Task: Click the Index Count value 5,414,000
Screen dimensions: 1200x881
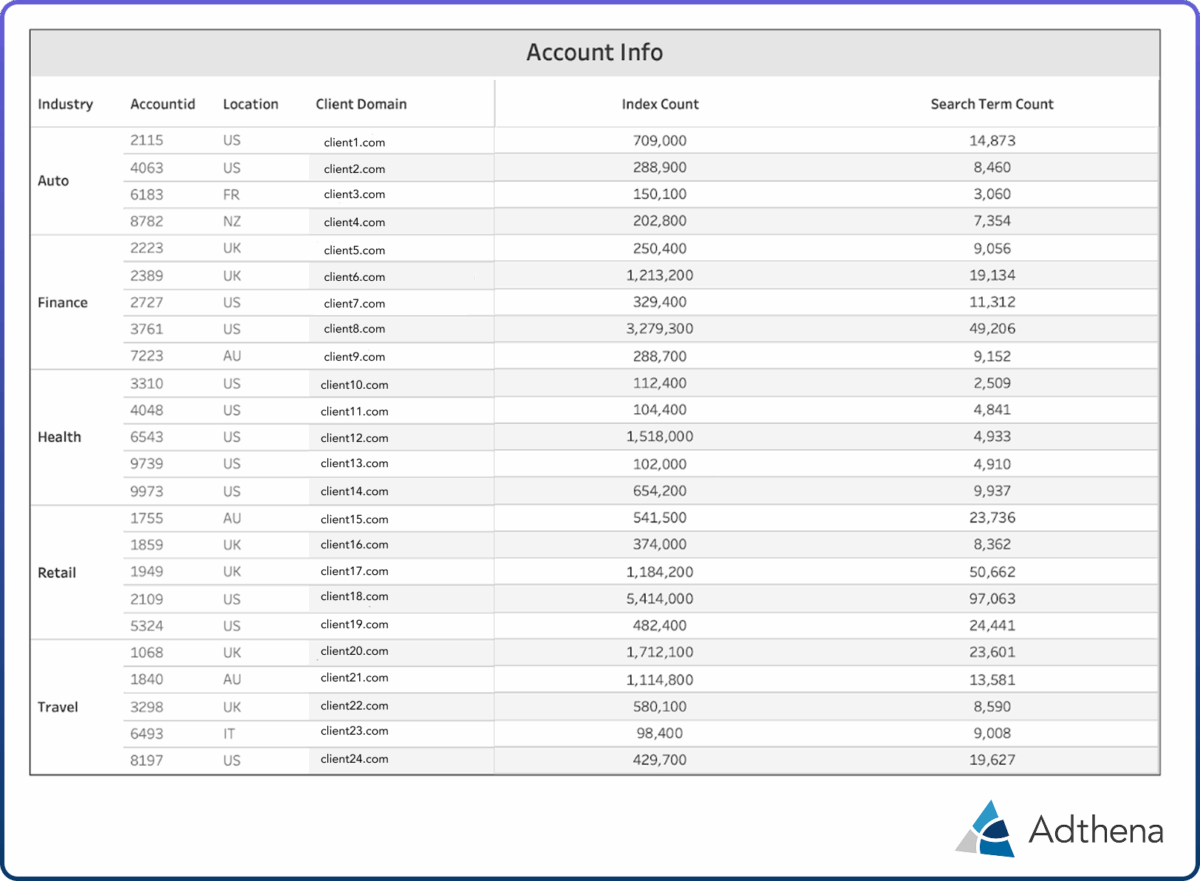Action: tap(660, 598)
